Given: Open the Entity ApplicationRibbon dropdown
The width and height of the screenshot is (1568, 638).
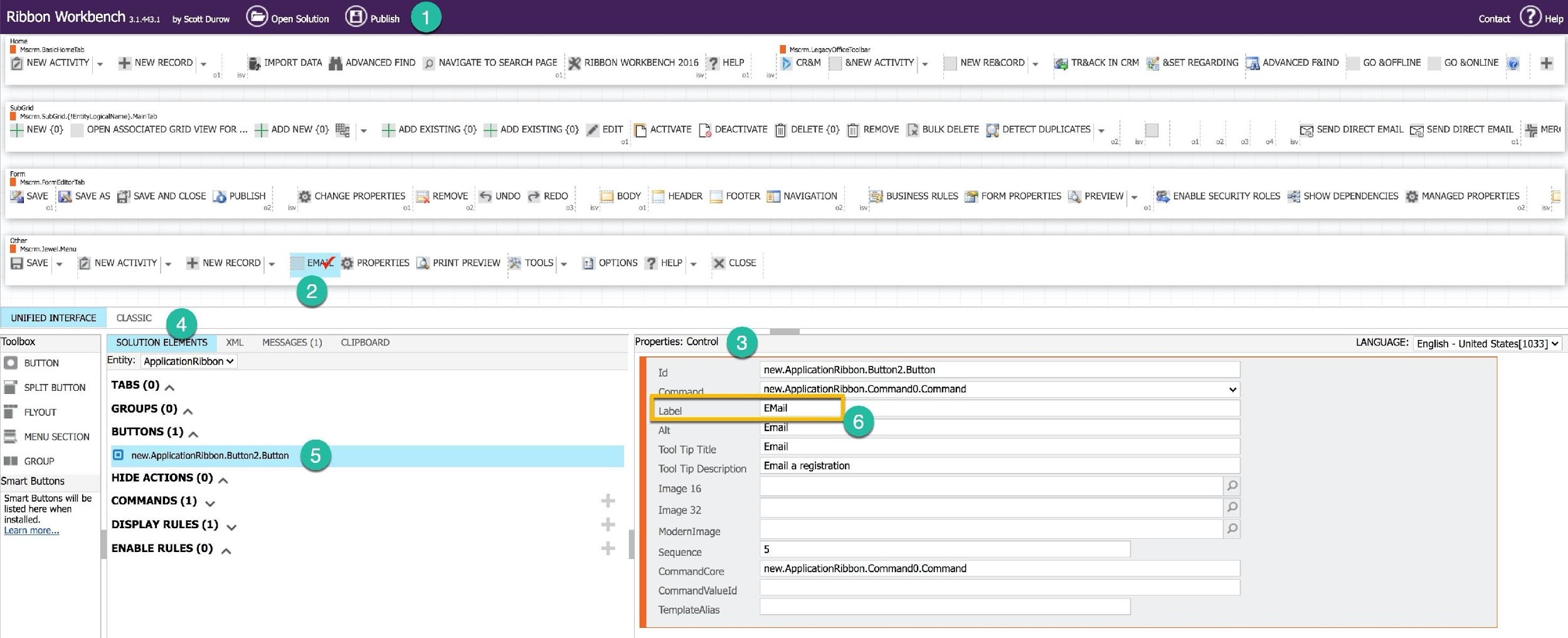Looking at the screenshot, I should coord(189,361).
